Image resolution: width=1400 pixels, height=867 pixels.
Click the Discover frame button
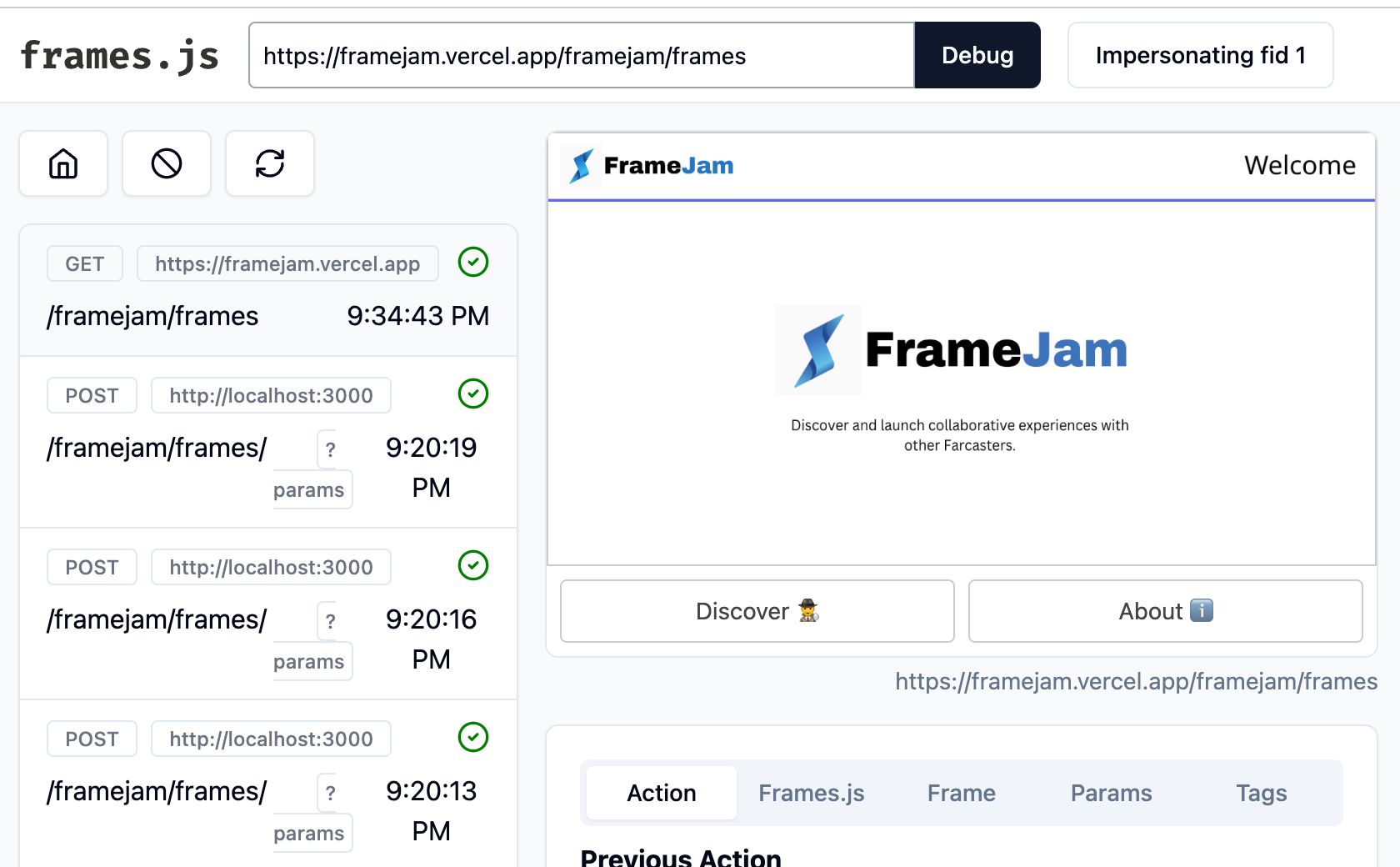click(757, 611)
